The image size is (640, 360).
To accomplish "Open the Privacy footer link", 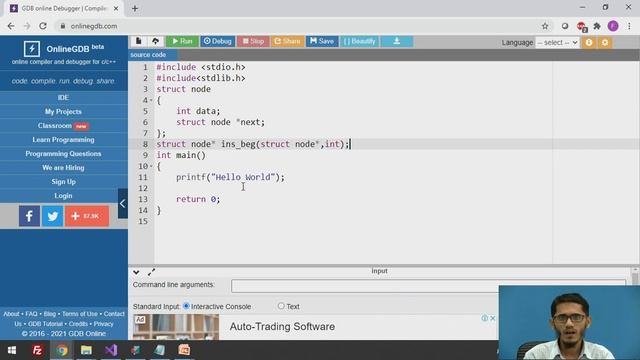I will (x=103, y=324).
